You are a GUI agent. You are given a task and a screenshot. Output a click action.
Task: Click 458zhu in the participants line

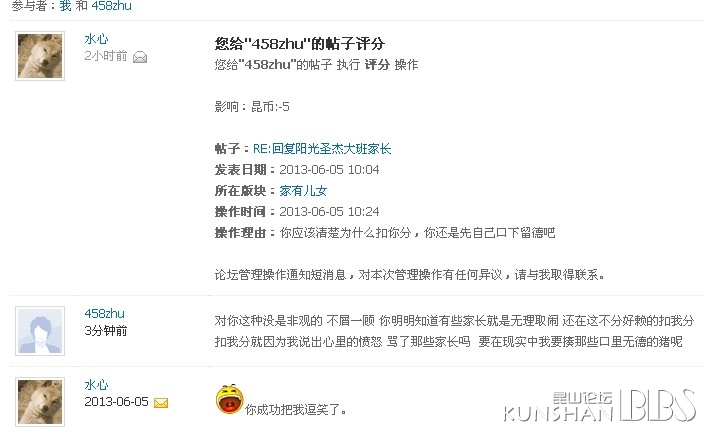pos(111,6)
